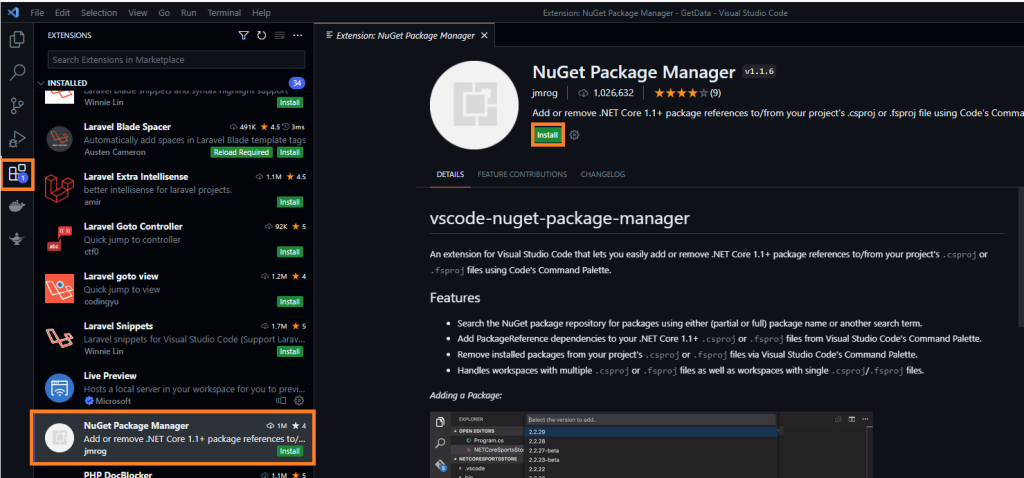Click Laravel Snippets extension icon
Image resolution: width=1024 pixels, height=478 pixels.
61,338
